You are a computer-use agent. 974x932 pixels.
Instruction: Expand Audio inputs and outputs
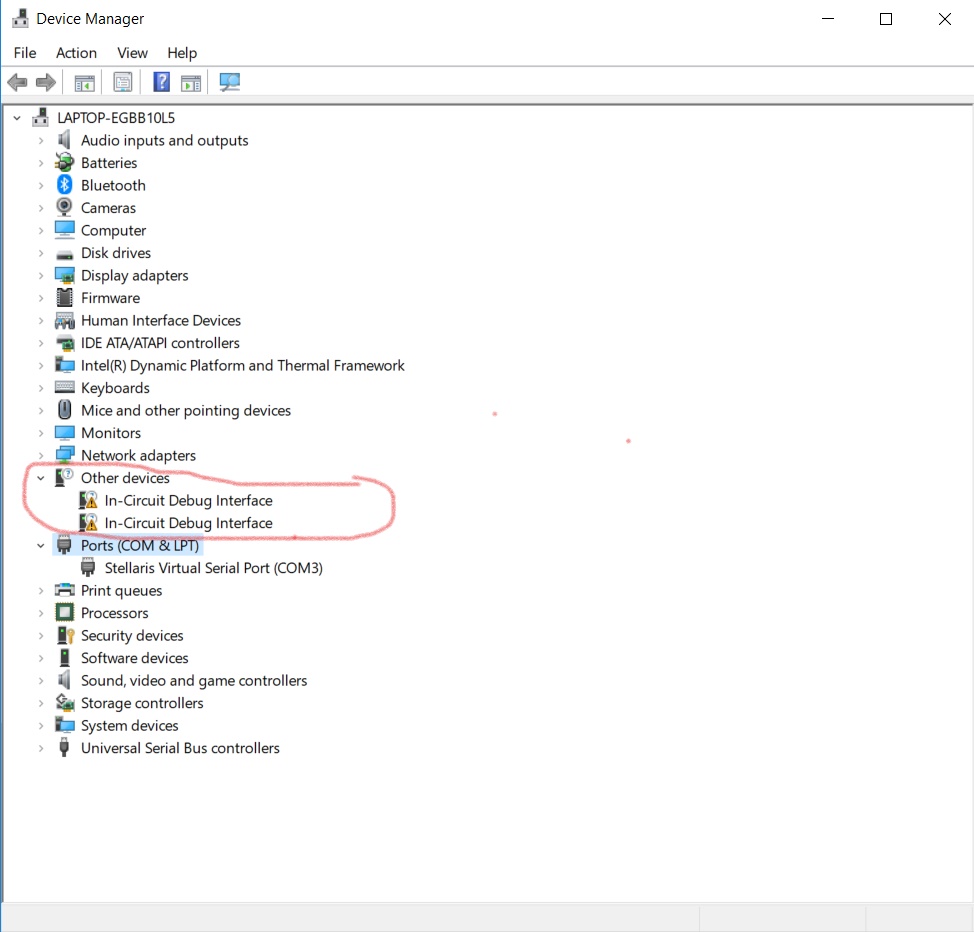tap(41, 140)
